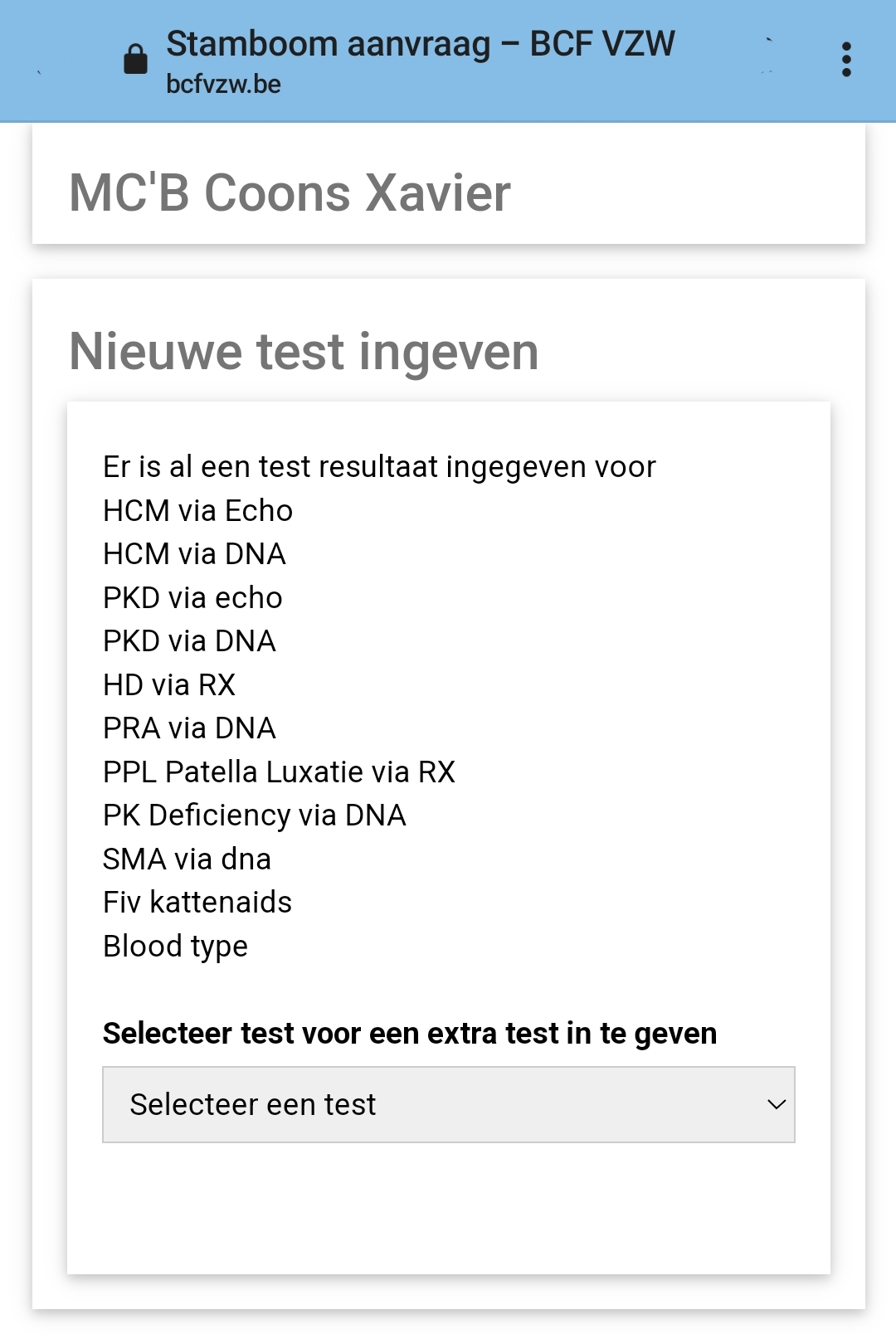Image resolution: width=896 pixels, height=1334 pixels.
Task: Click the 'PKD via echo' entry
Action: point(192,598)
